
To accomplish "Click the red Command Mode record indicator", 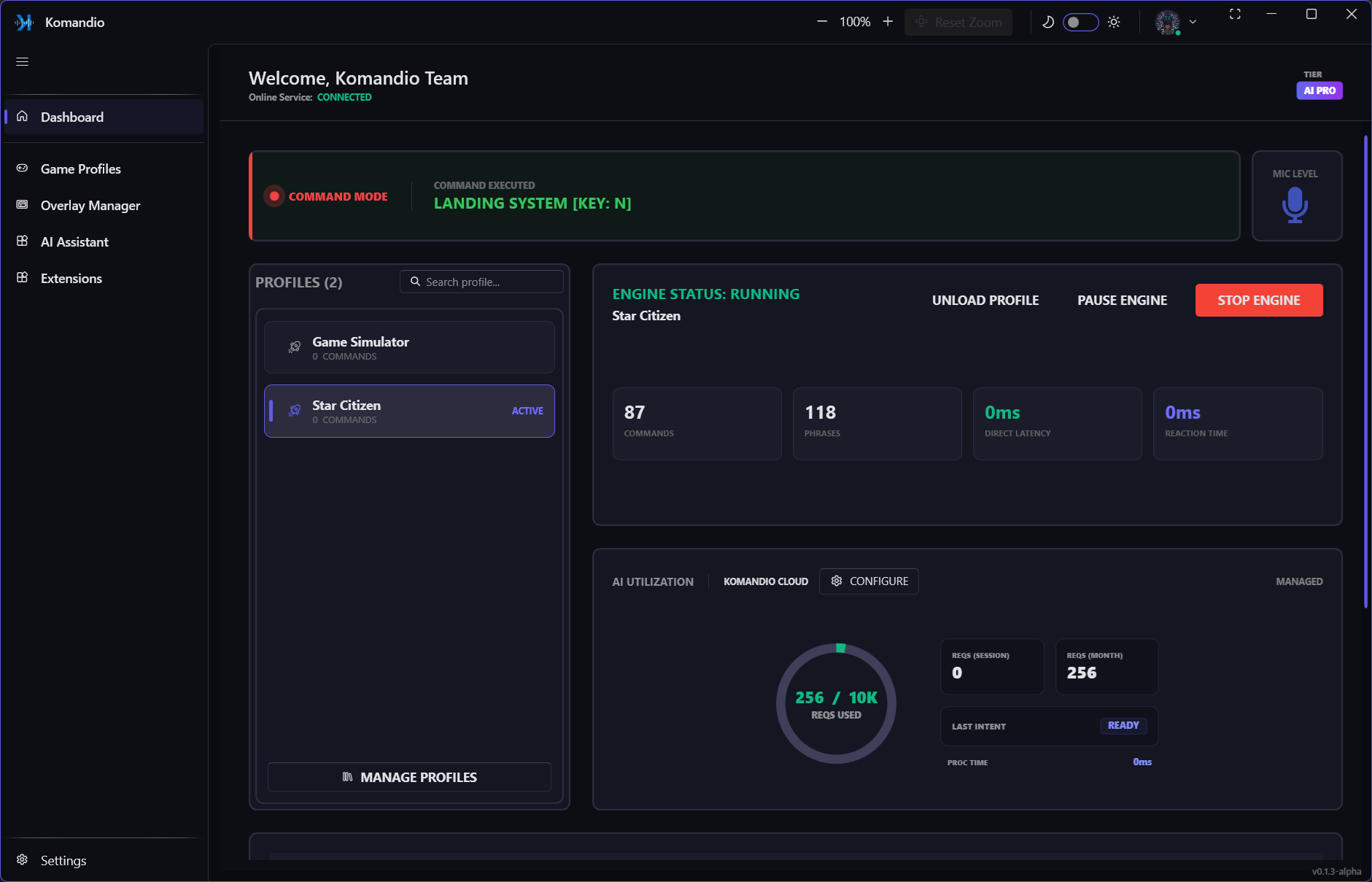I will point(274,196).
